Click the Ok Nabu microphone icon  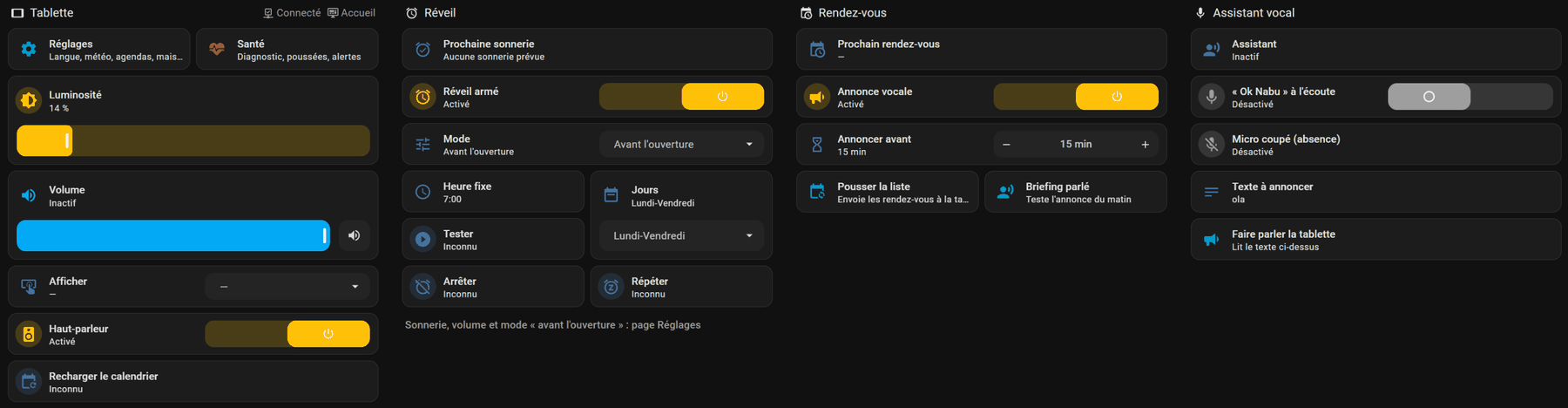(x=1211, y=97)
